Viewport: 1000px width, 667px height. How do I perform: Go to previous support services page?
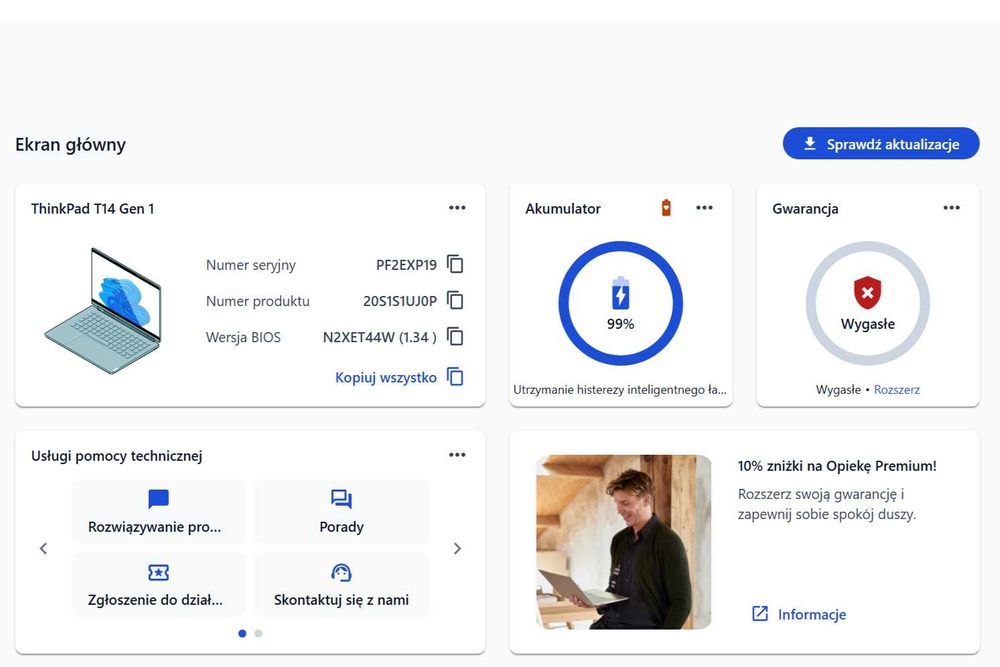43,548
